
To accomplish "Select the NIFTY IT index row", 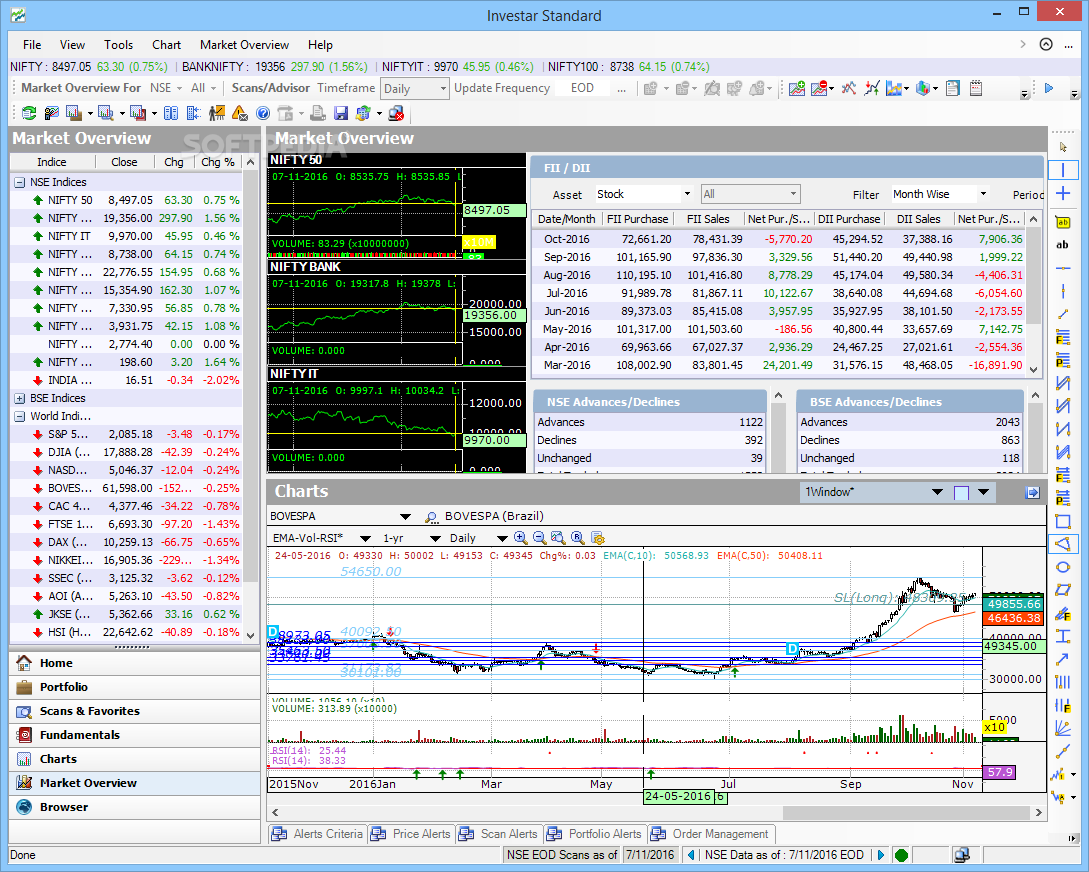I will pos(126,236).
